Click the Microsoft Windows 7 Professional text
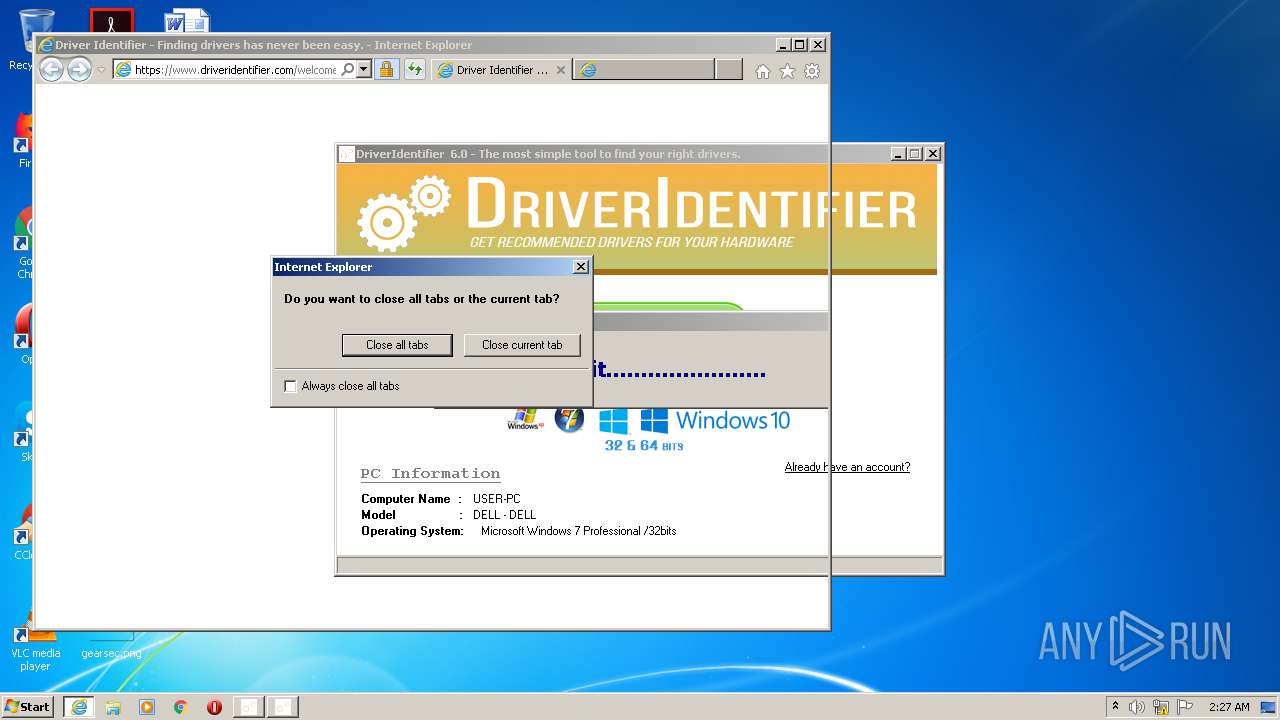The image size is (1280, 720). 578,531
